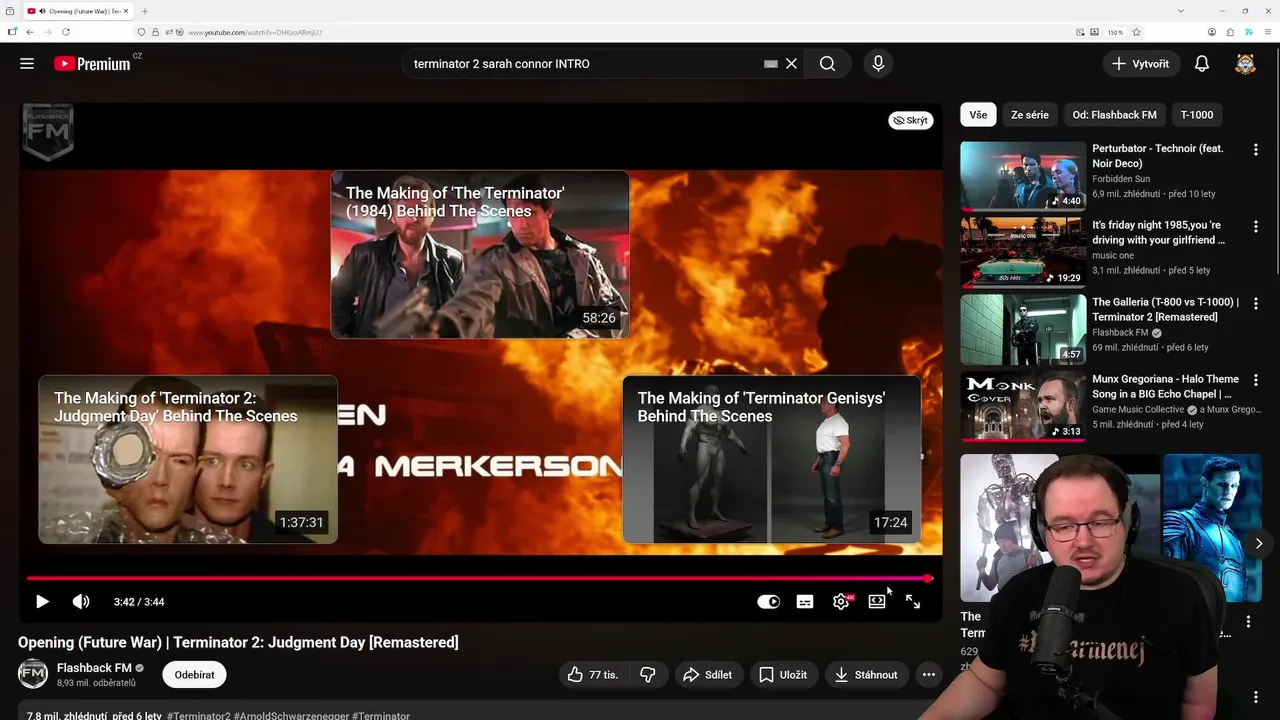Click the #Terminator2 hashtag
The height and width of the screenshot is (720, 1280).
click(199, 716)
